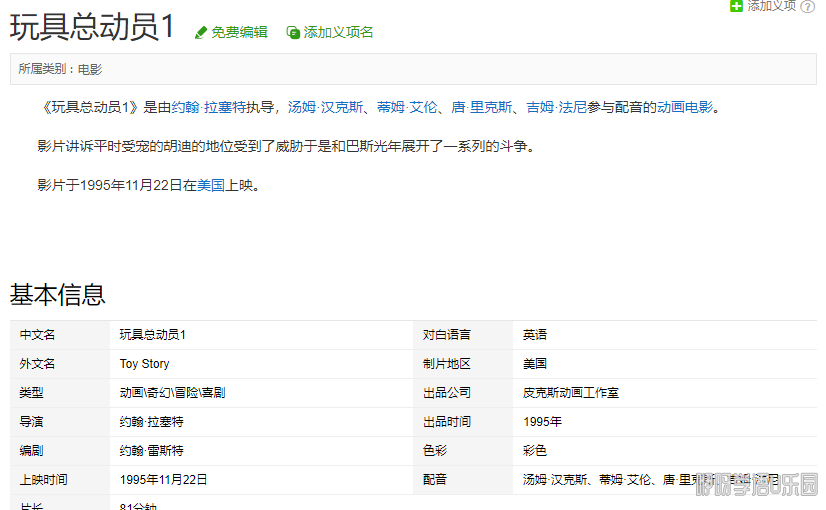Click the 添加义项名 link

pos(338,33)
